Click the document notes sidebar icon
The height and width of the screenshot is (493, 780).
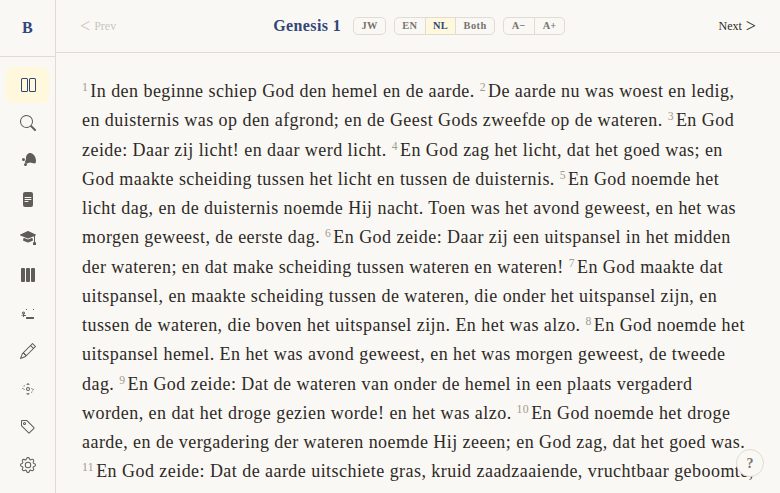tap(28, 199)
